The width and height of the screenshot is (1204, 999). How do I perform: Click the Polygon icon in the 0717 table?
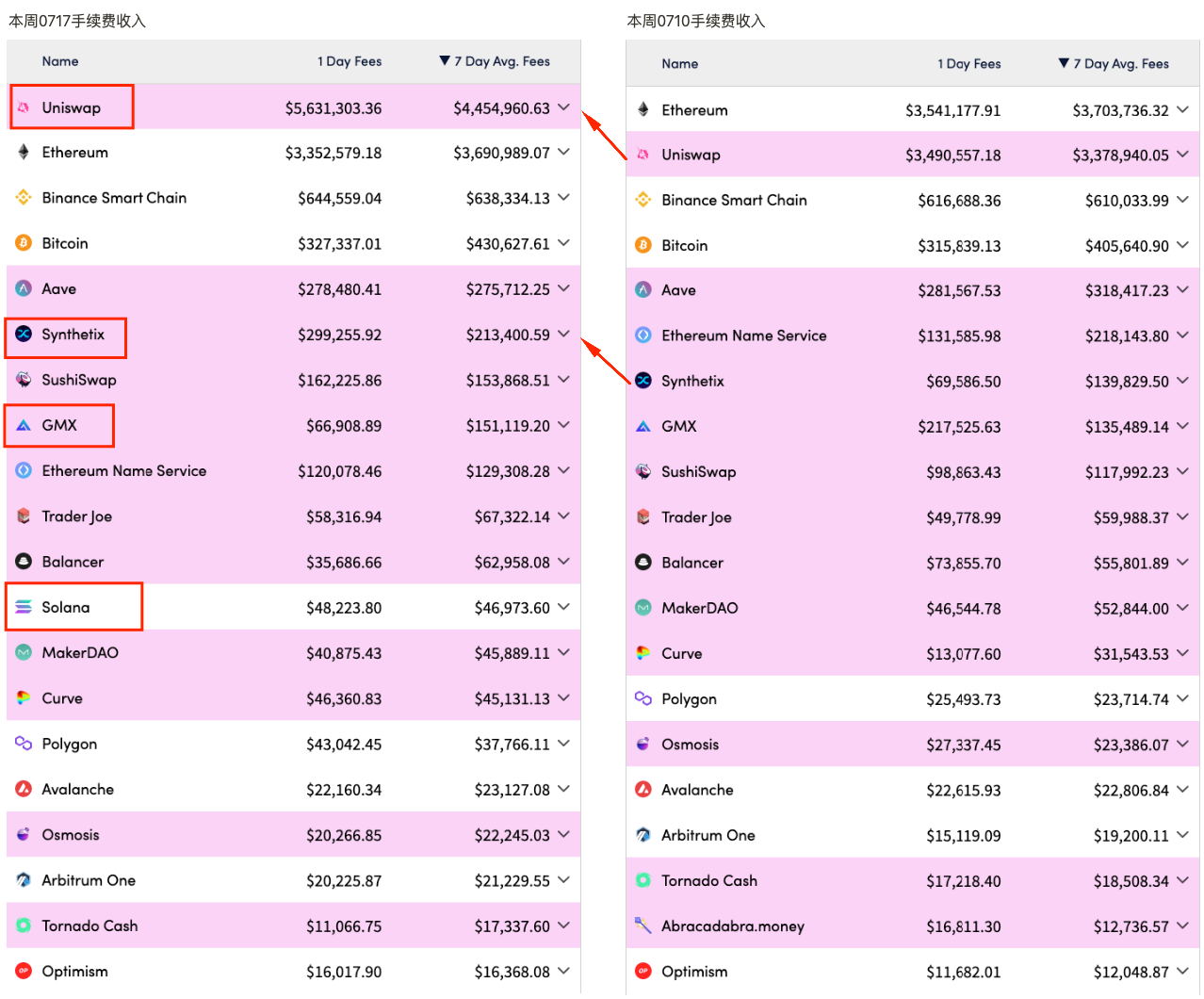(24, 744)
